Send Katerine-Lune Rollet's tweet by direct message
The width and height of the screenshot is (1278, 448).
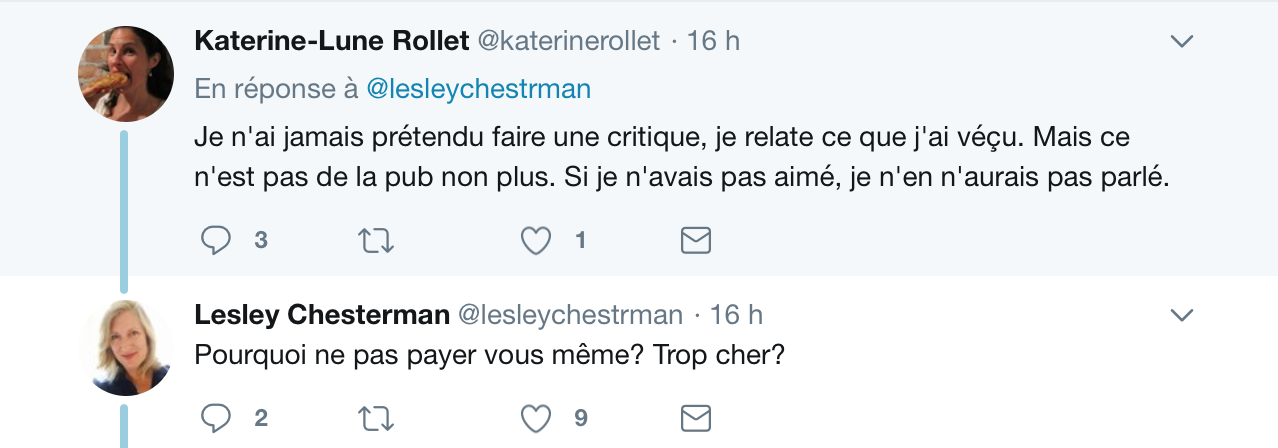coord(695,241)
